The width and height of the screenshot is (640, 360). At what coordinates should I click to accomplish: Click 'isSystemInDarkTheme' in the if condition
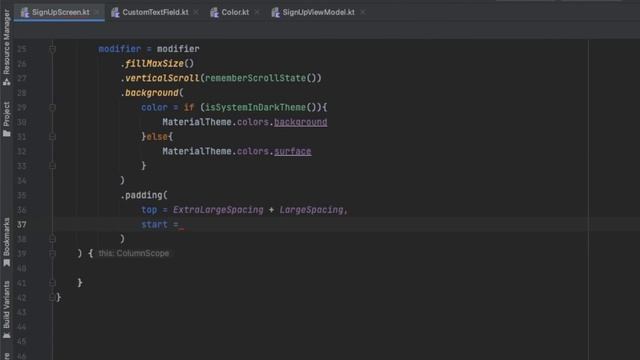click(x=256, y=107)
